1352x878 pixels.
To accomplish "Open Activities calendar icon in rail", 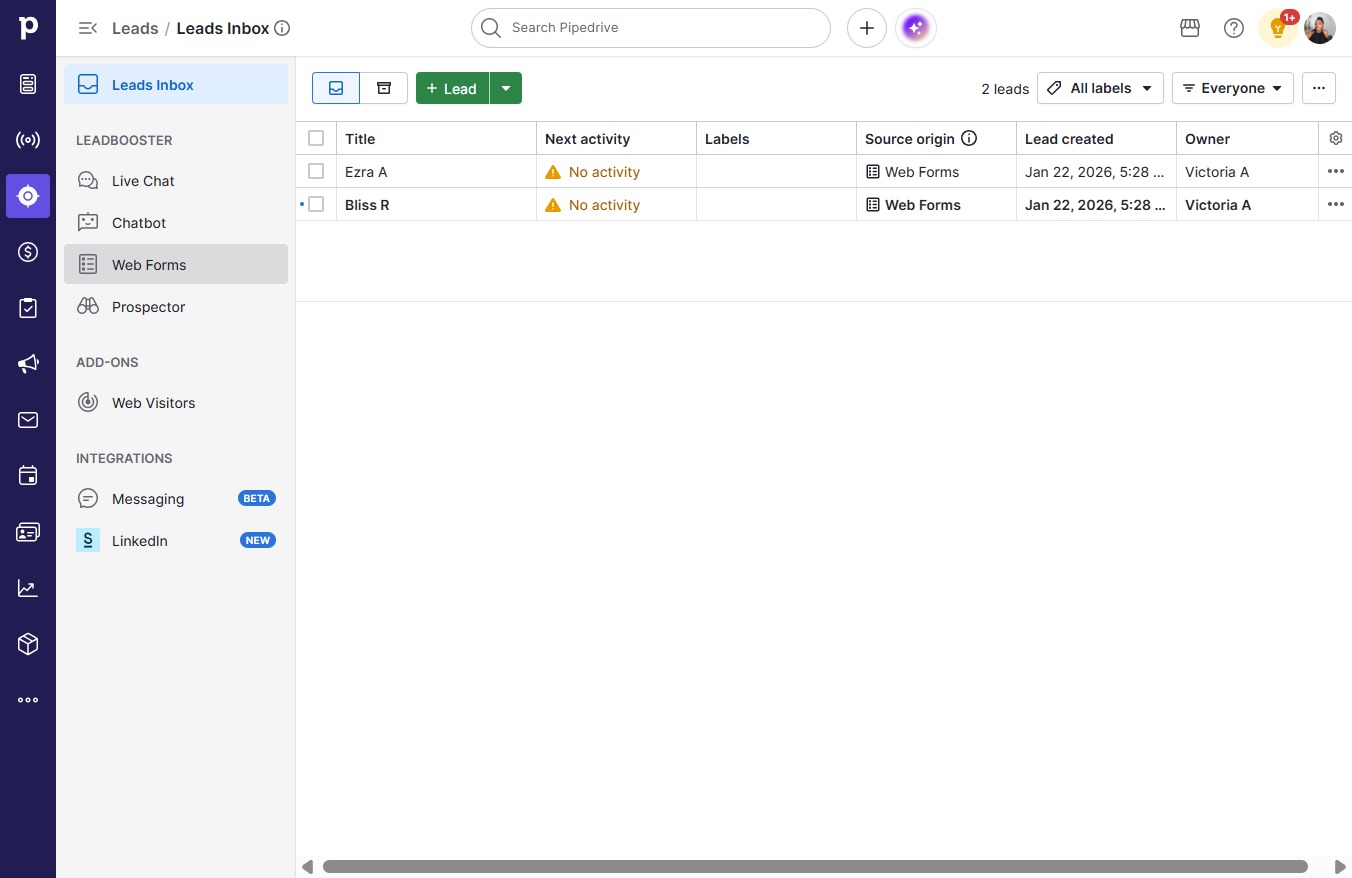I will point(28,476).
